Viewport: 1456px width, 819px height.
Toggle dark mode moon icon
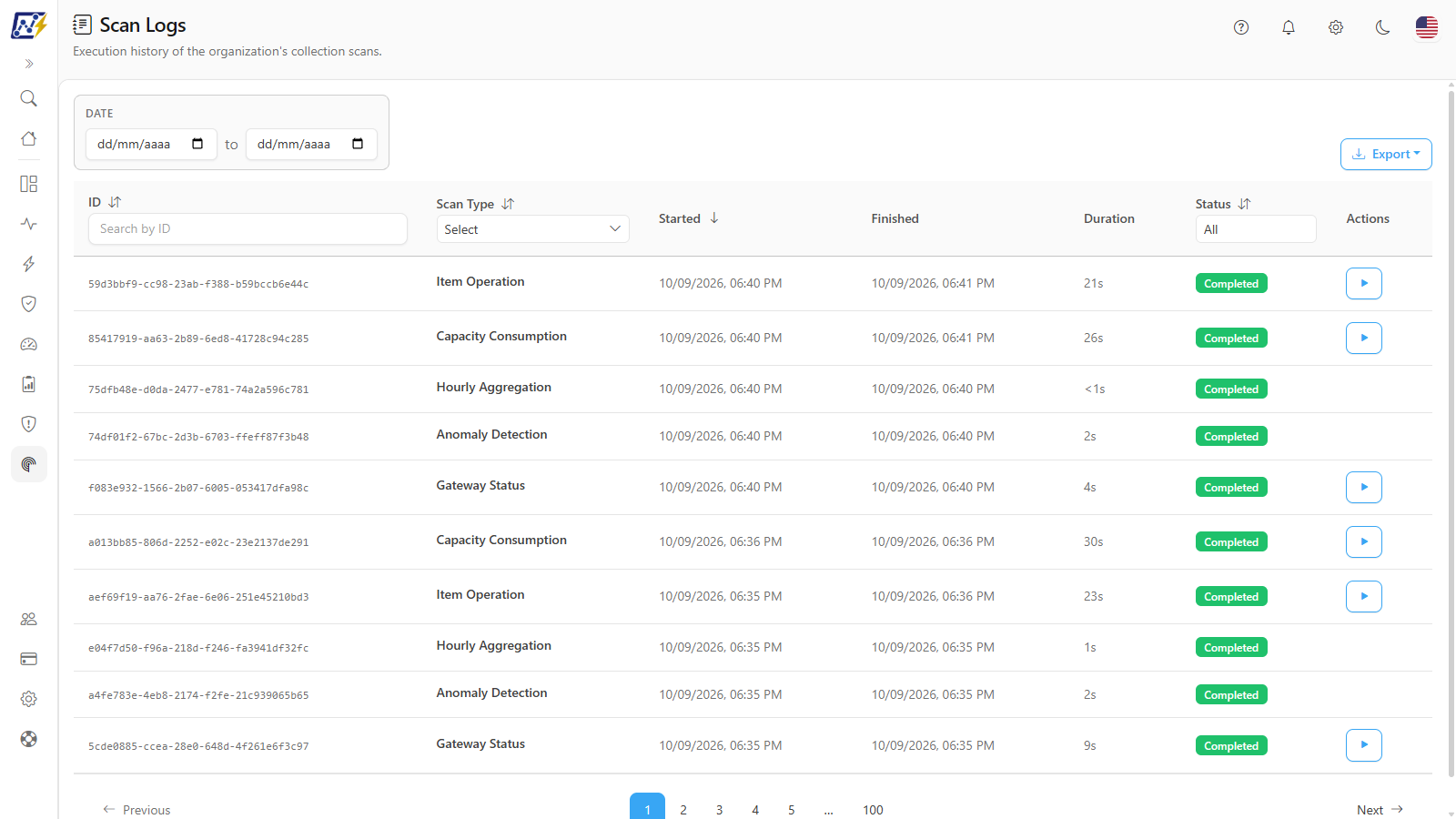[1383, 27]
